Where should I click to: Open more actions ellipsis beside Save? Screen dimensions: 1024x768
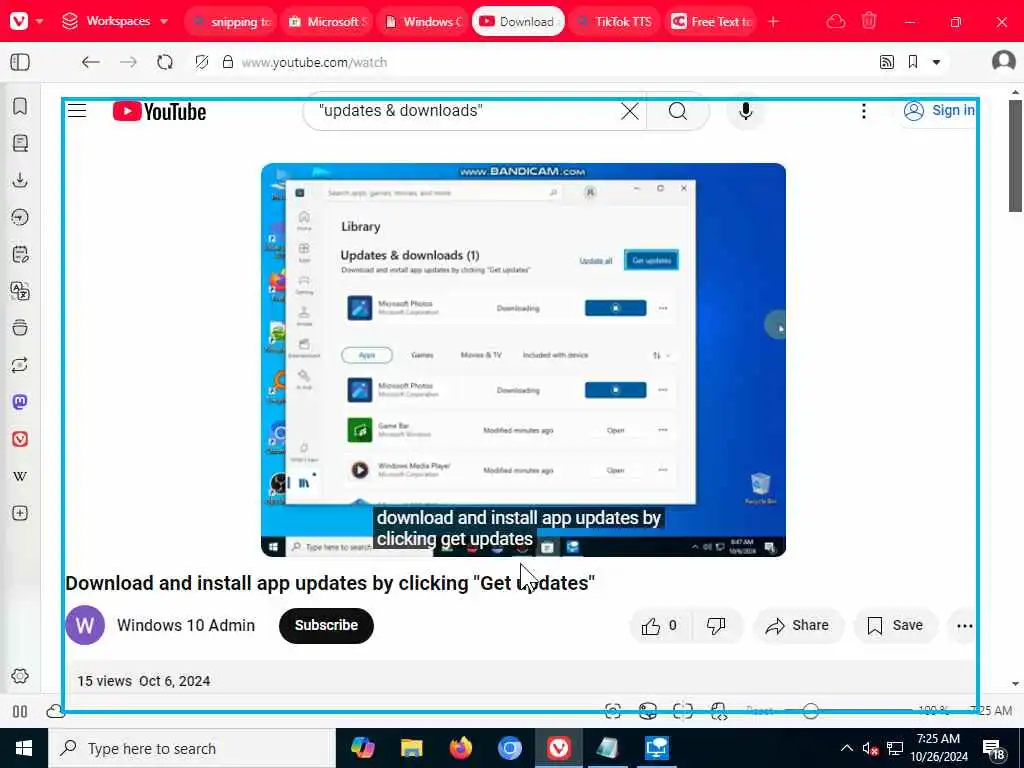pyautogui.click(x=965, y=626)
